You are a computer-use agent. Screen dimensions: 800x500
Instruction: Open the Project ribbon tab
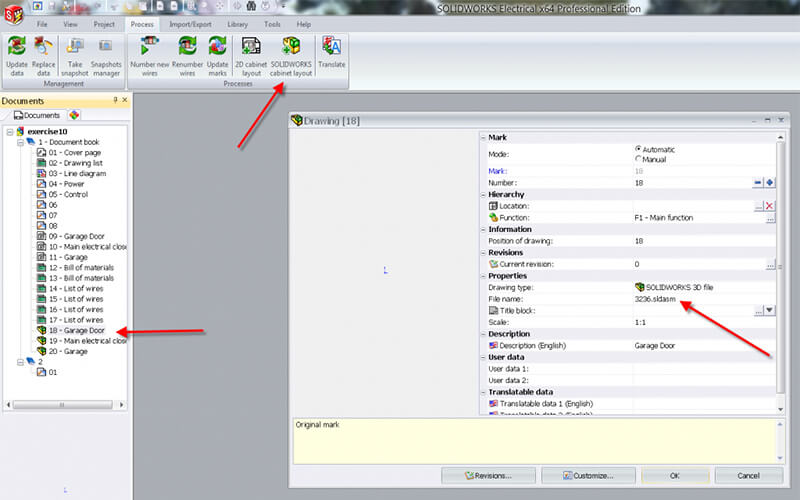104,24
